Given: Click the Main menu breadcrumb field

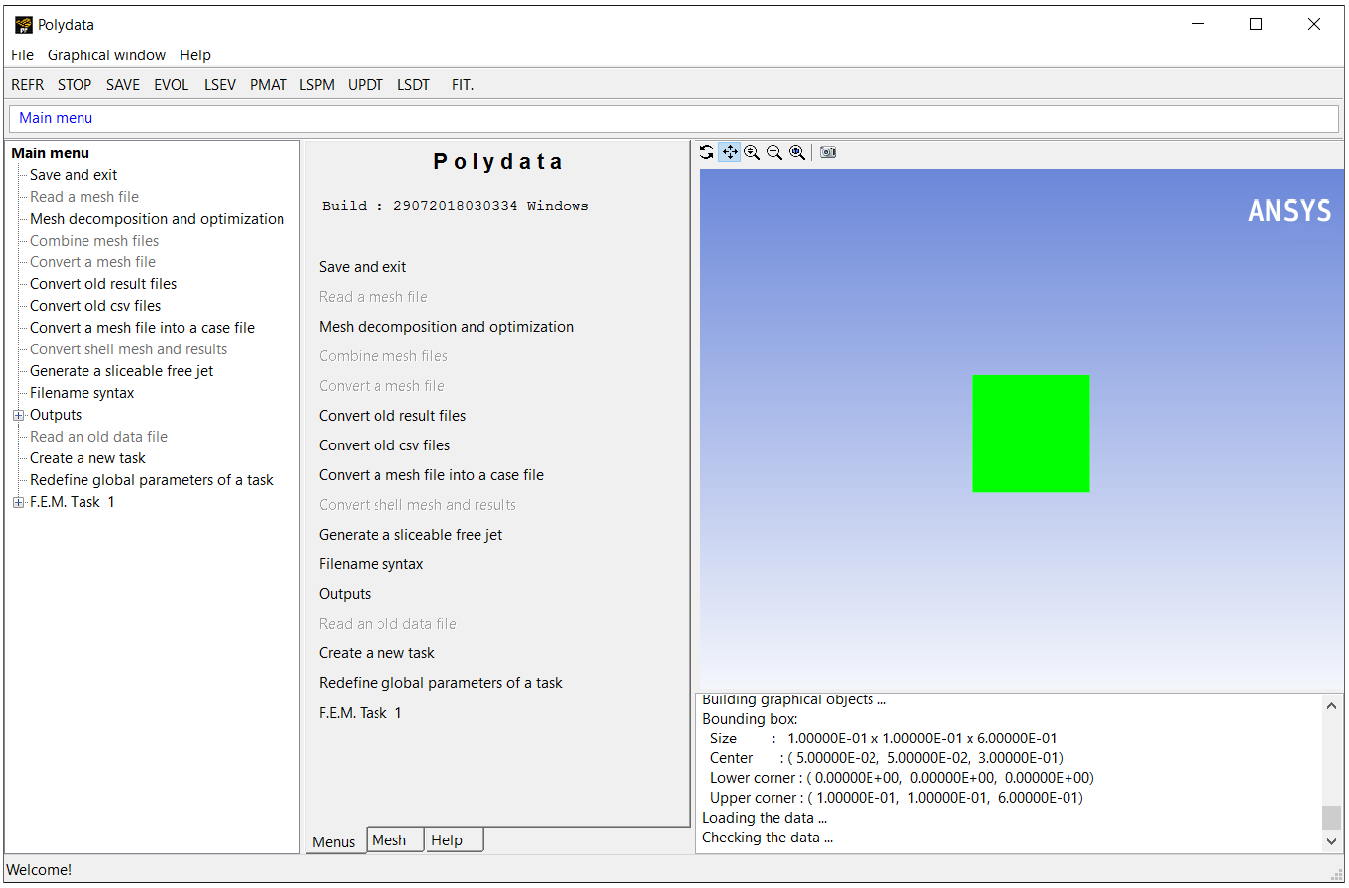Looking at the screenshot, I should (674, 118).
